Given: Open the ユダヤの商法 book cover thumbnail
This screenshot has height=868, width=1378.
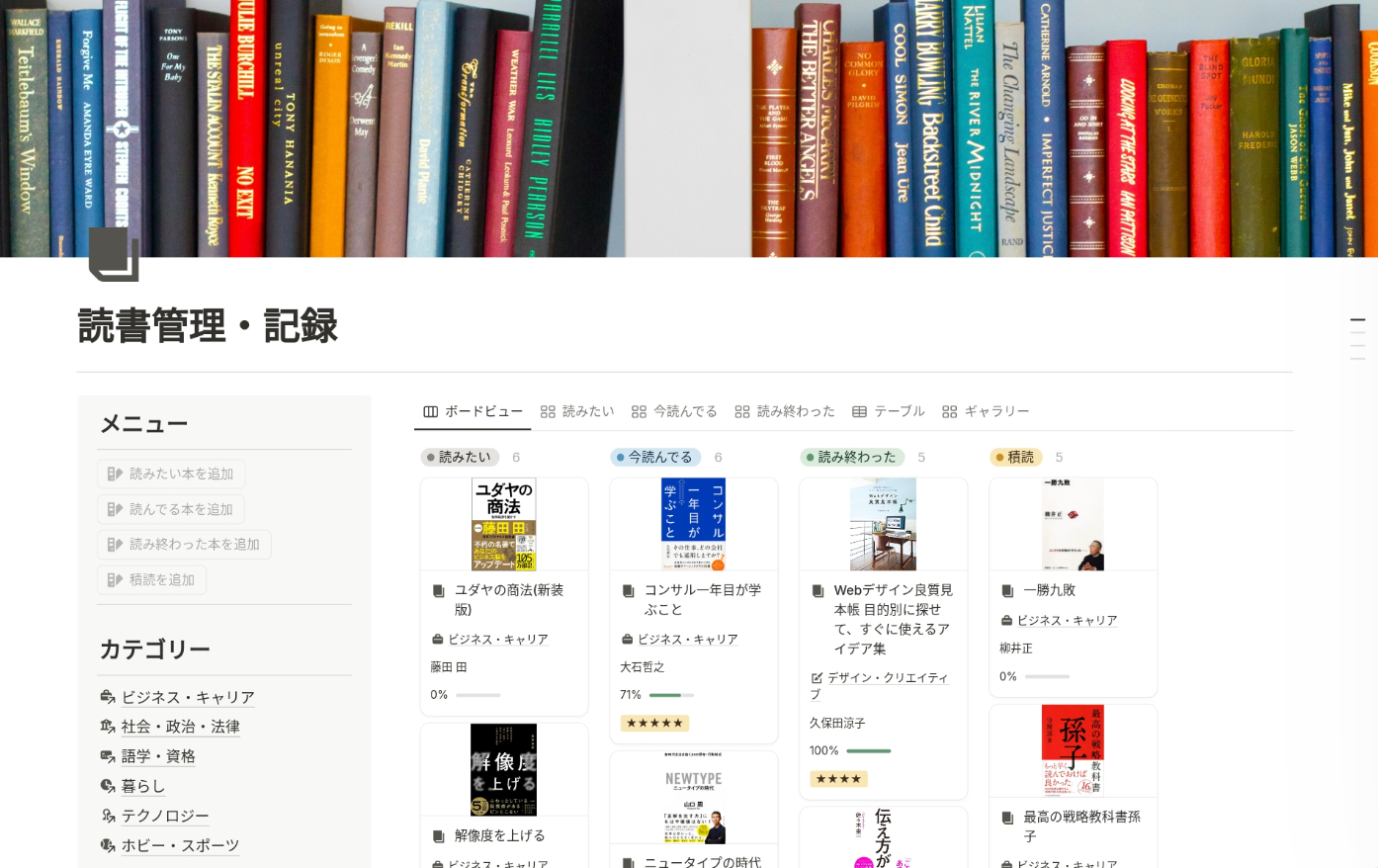Looking at the screenshot, I should [504, 524].
